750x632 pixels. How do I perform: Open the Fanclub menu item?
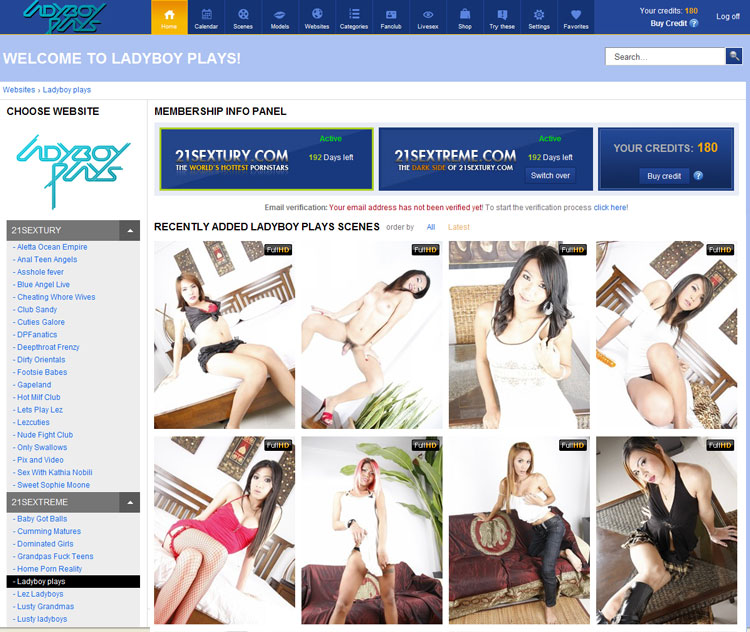(391, 17)
